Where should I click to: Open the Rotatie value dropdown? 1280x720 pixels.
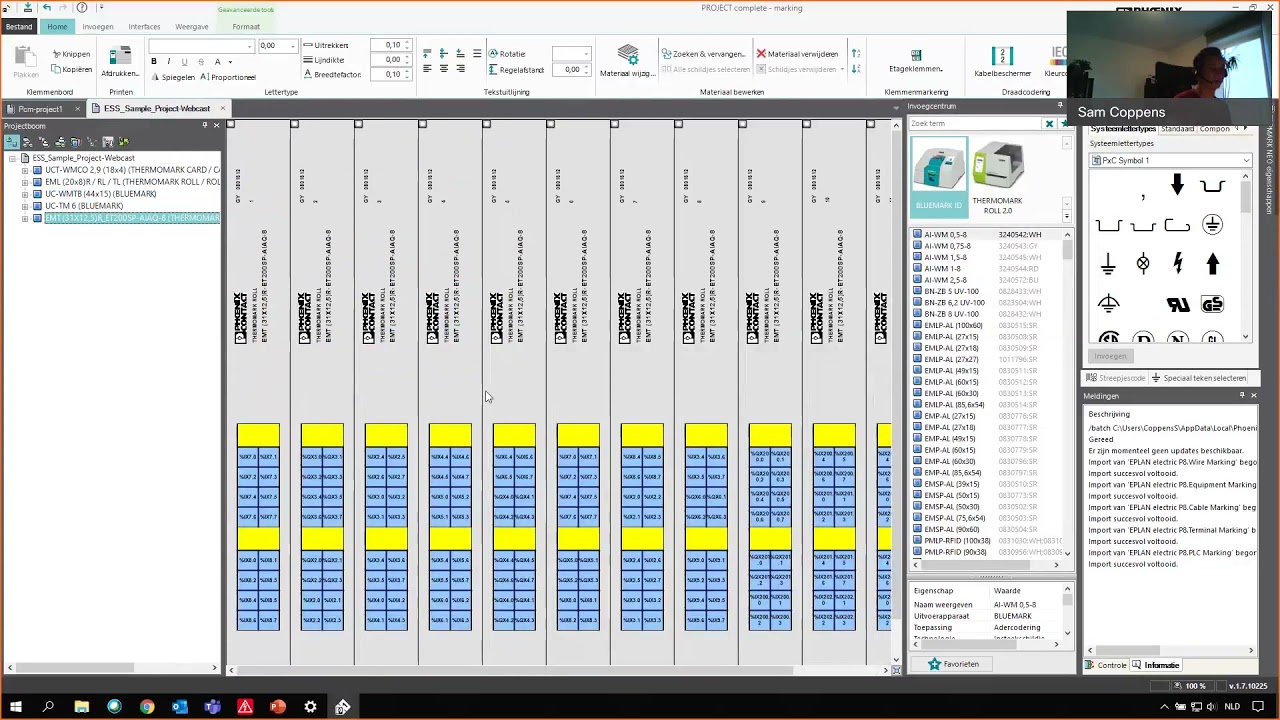[588, 54]
